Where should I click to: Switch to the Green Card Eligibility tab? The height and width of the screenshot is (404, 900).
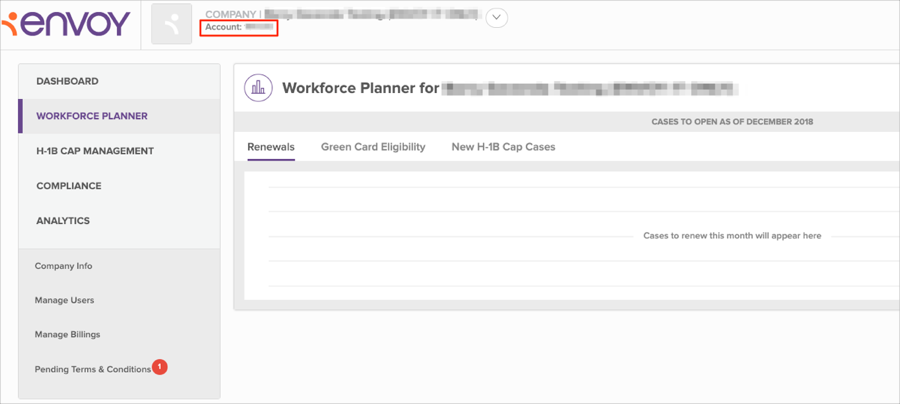pos(373,147)
